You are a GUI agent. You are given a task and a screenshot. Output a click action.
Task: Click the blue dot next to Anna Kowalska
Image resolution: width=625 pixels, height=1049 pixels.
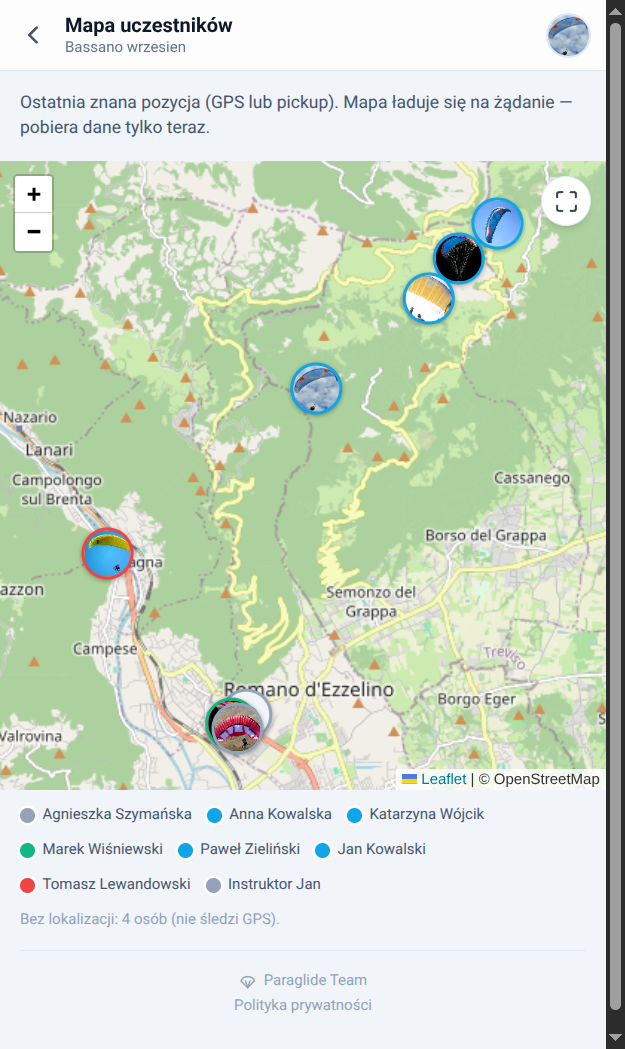click(x=214, y=816)
